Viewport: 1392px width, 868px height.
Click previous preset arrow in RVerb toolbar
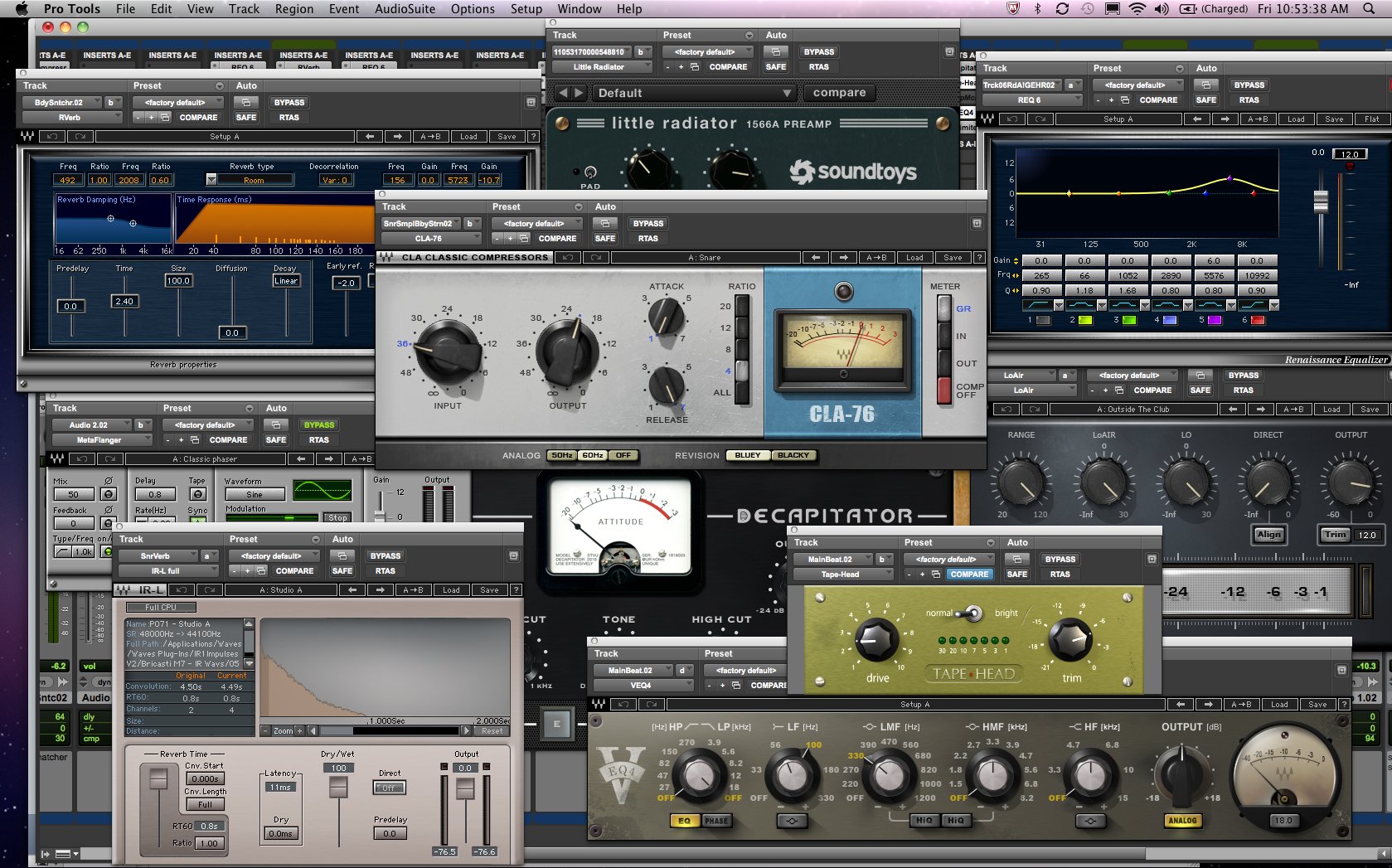click(x=370, y=136)
